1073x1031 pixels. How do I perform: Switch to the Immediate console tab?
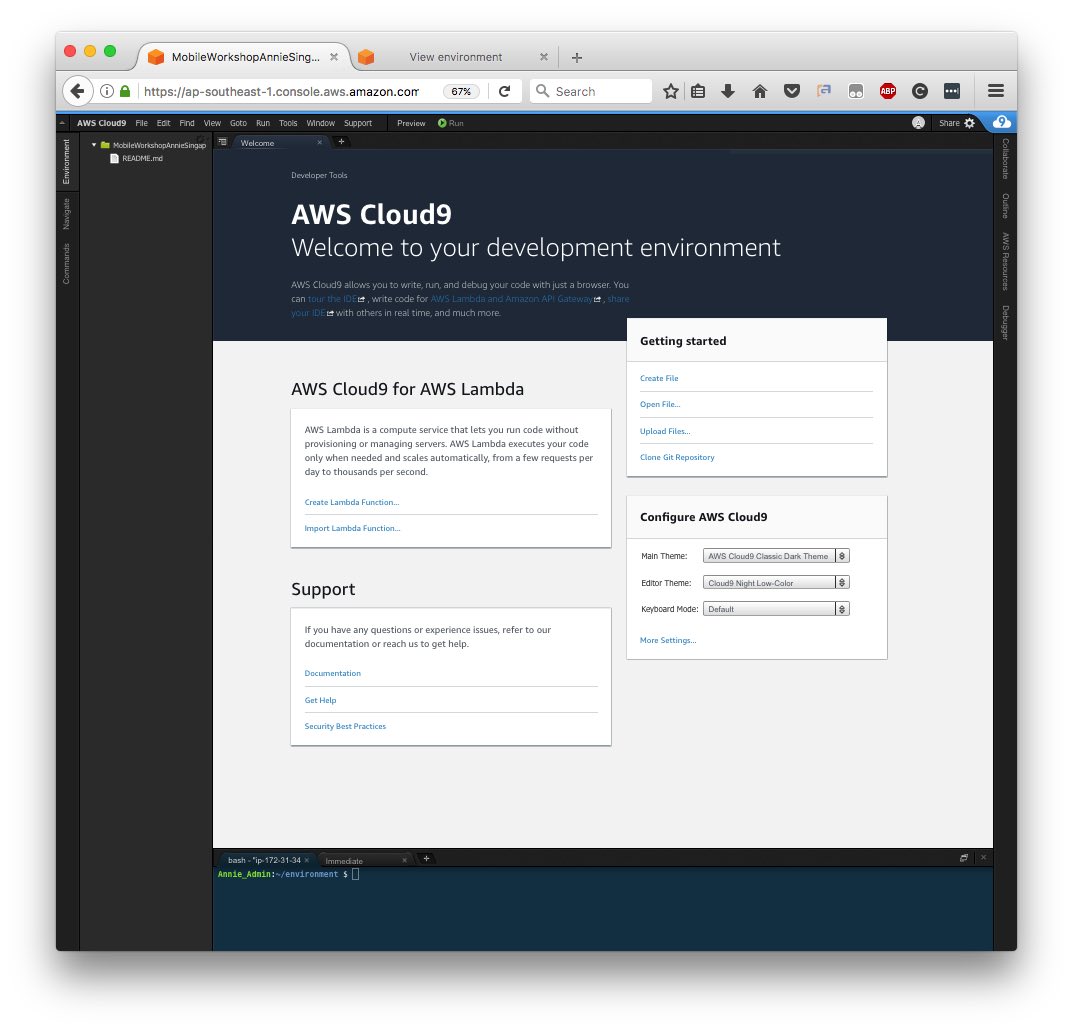point(365,861)
